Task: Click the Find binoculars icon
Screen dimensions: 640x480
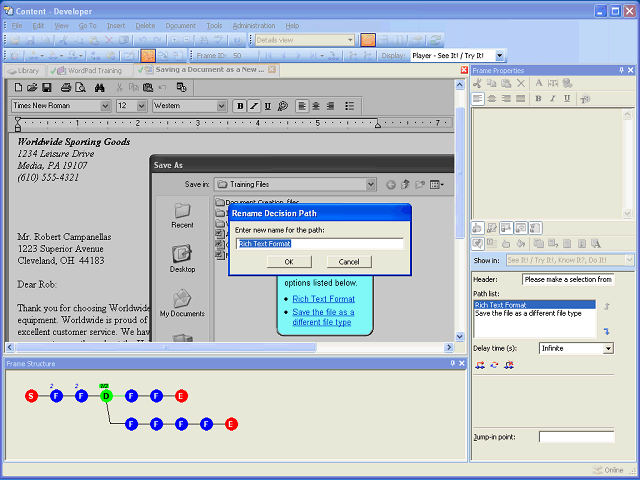Action: coord(100,87)
